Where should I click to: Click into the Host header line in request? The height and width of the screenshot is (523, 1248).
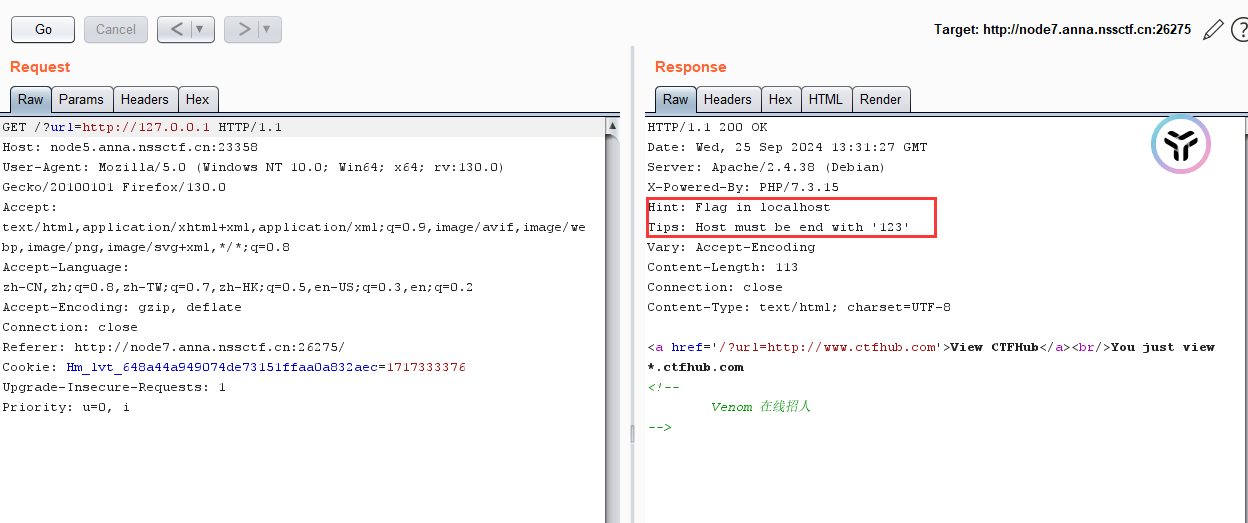[x=130, y=147]
